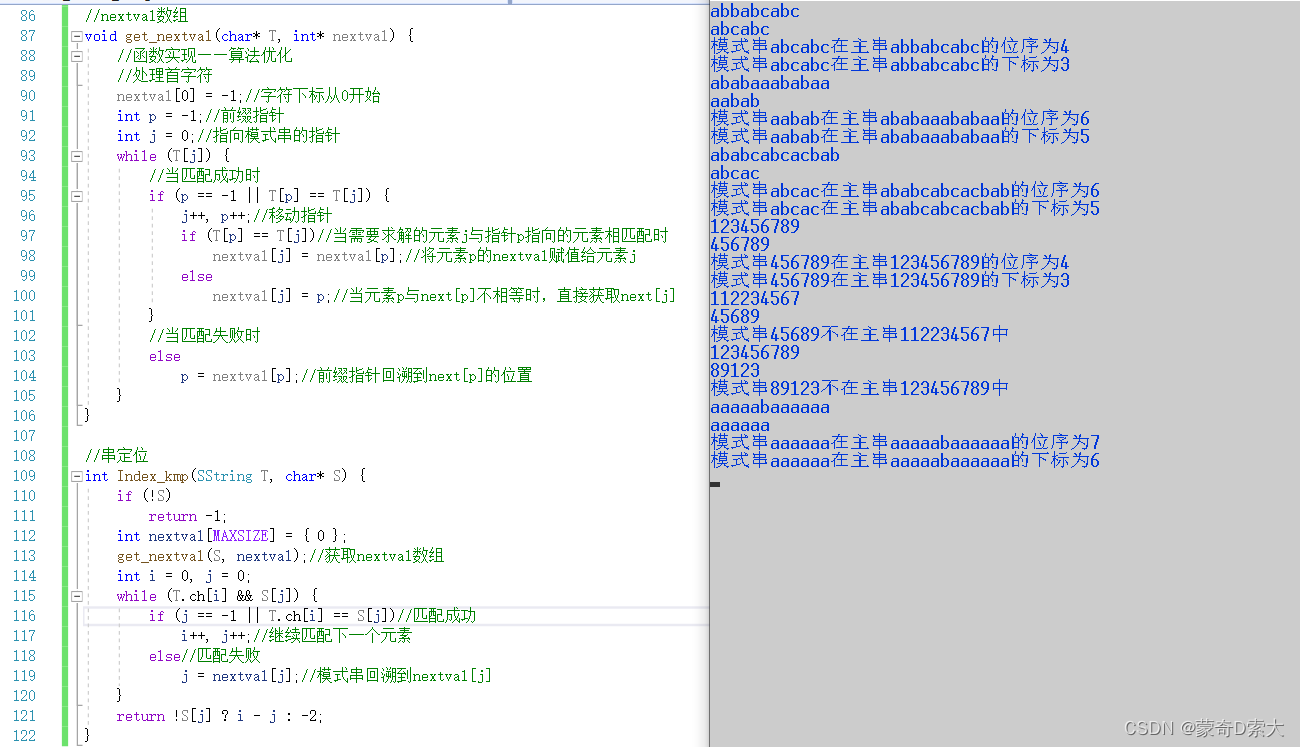Click console line '模式串abcabc在主串abbabcabc的下标为3'
1300x747 pixels.
(890, 65)
